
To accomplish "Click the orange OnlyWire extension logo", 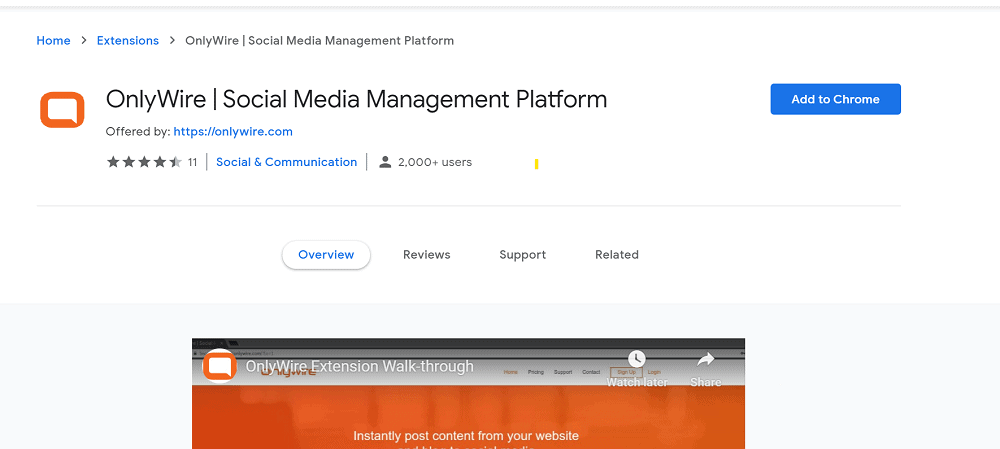I will (x=62, y=110).
